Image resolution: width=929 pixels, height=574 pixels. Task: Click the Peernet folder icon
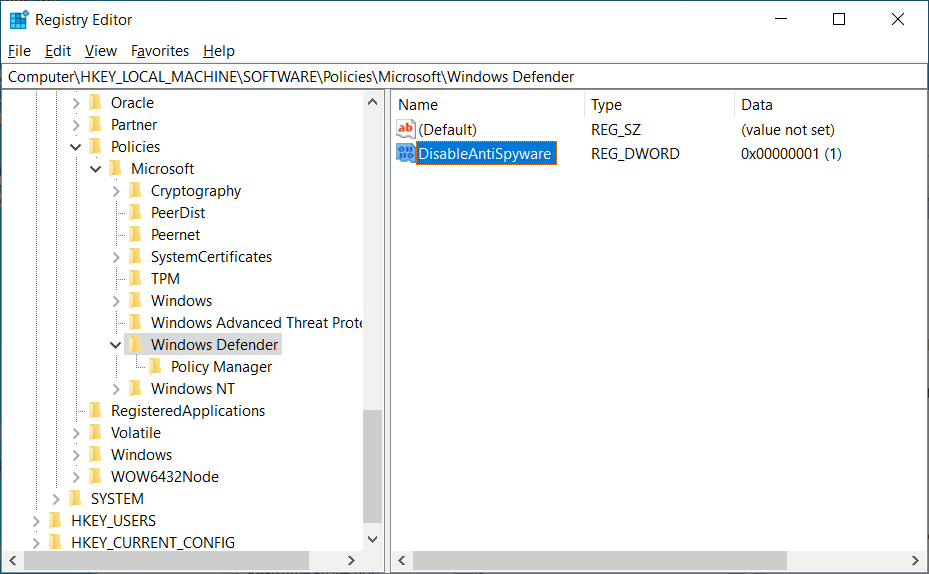(136, 235)
